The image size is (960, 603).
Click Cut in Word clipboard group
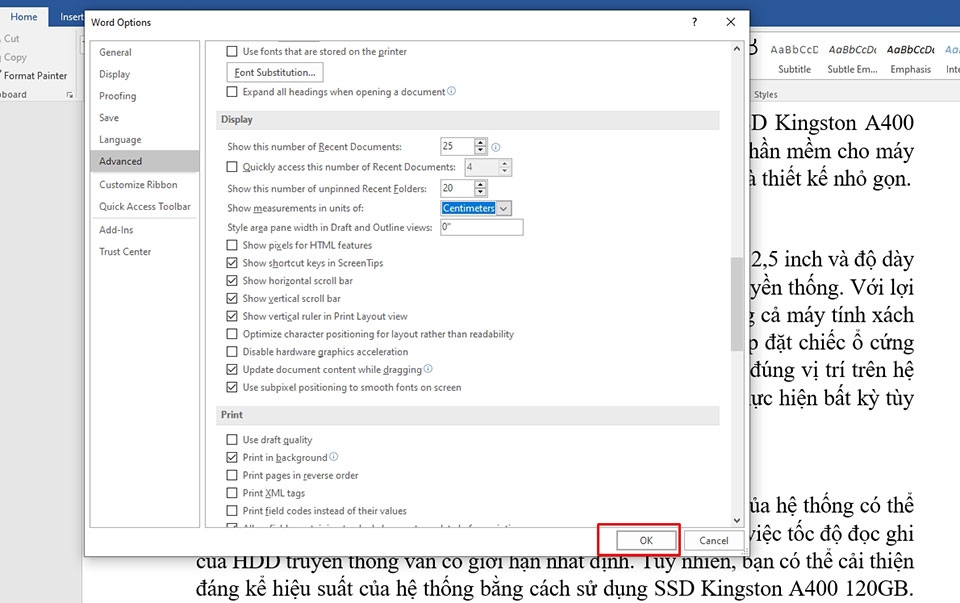[10, 39]
